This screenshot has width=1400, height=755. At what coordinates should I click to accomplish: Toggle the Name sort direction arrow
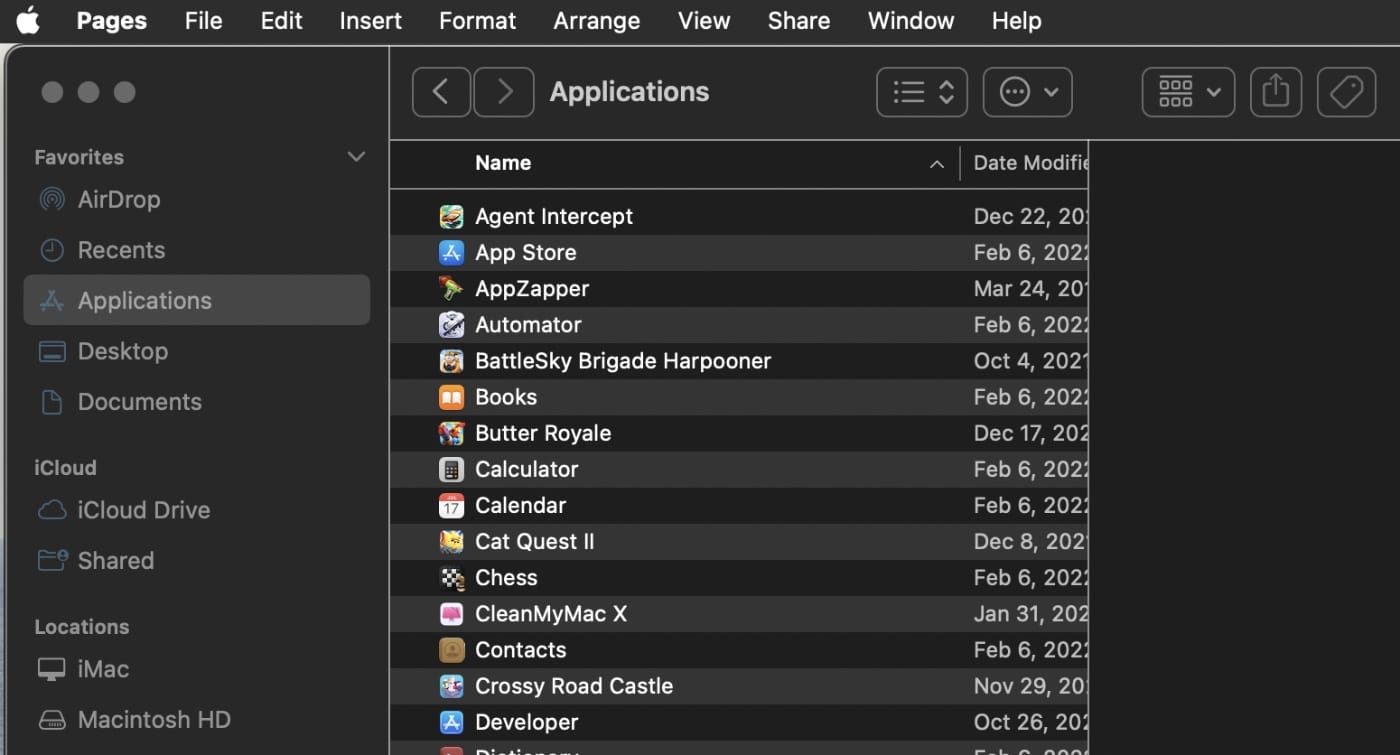coord(936,164)
